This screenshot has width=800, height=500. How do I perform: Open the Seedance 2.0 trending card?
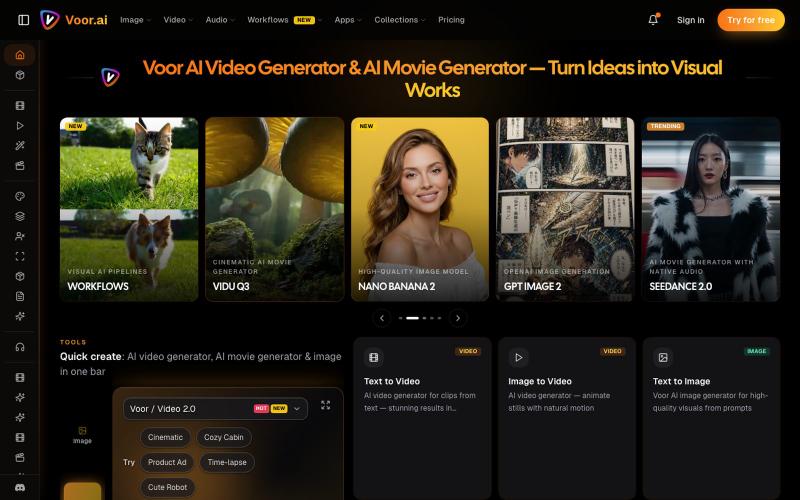(x=711, y=209)
